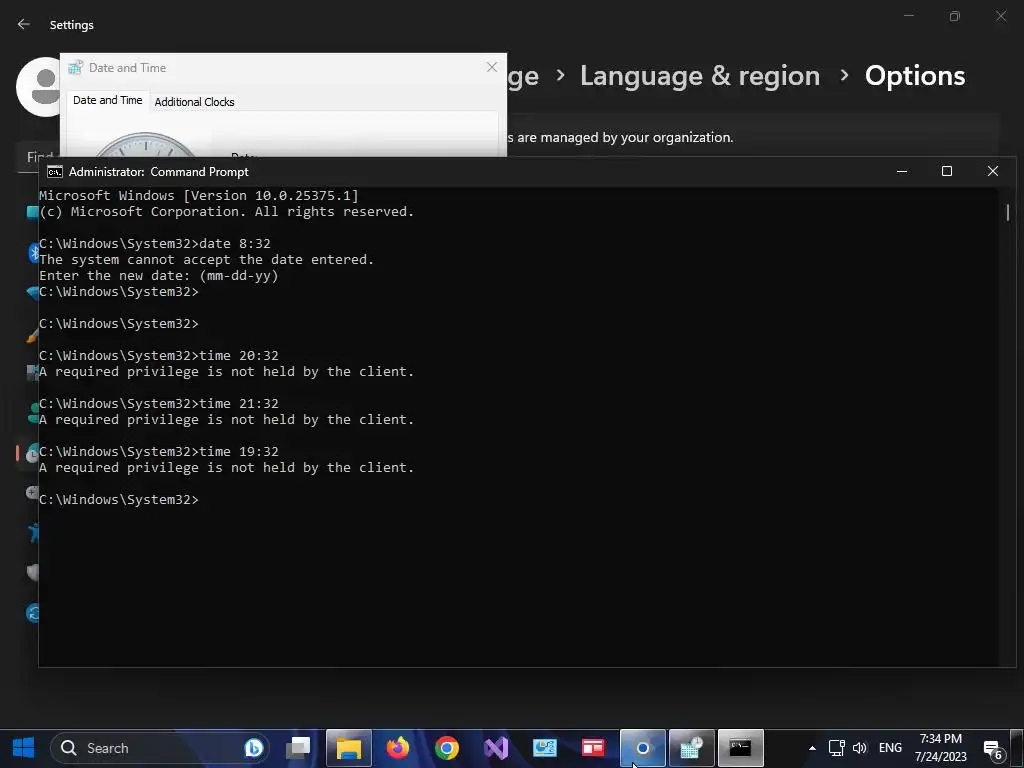Close the Settings window

1001,16
